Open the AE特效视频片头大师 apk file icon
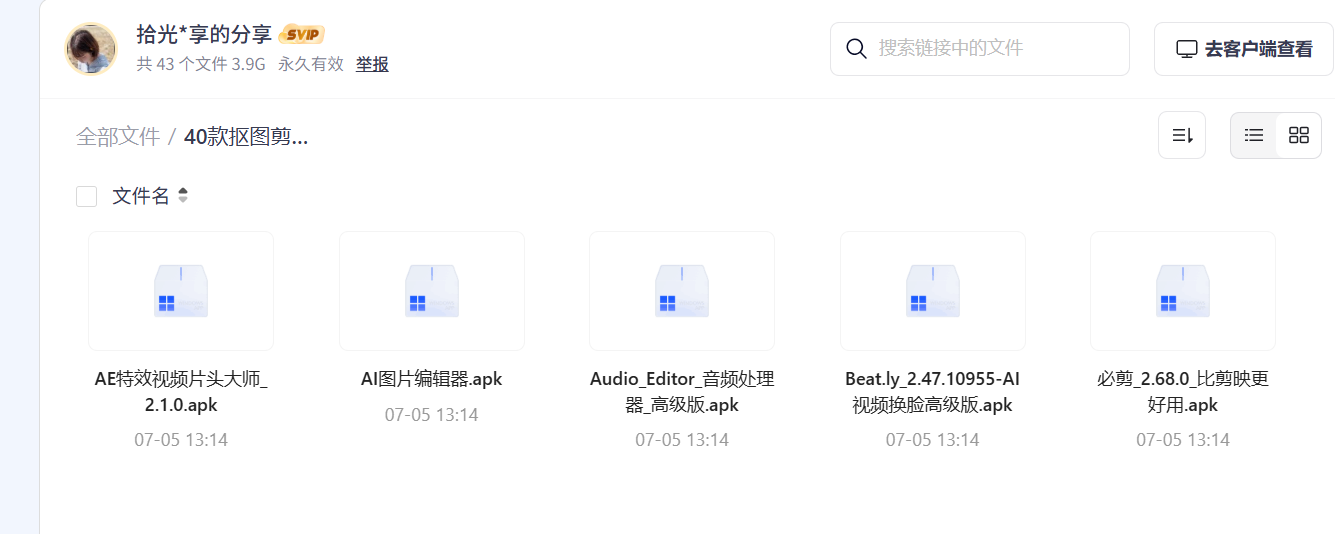The height and width of the screenshot is (534, 1335). tap(181, 291)
